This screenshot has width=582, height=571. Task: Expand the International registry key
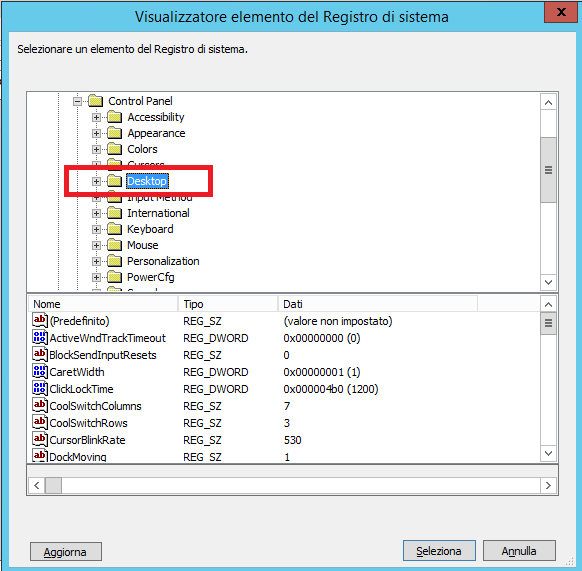point(96,213)
